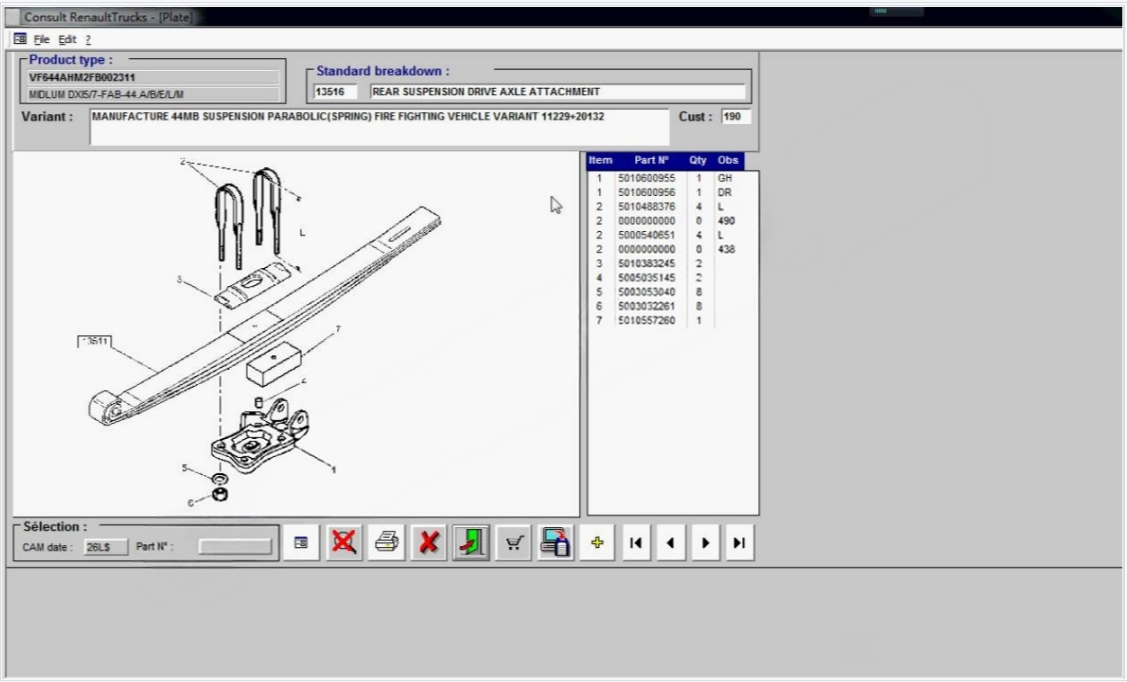Screen dimensions: 1127x682
Task: Select part row 5010383245
Action: [672, 264]
